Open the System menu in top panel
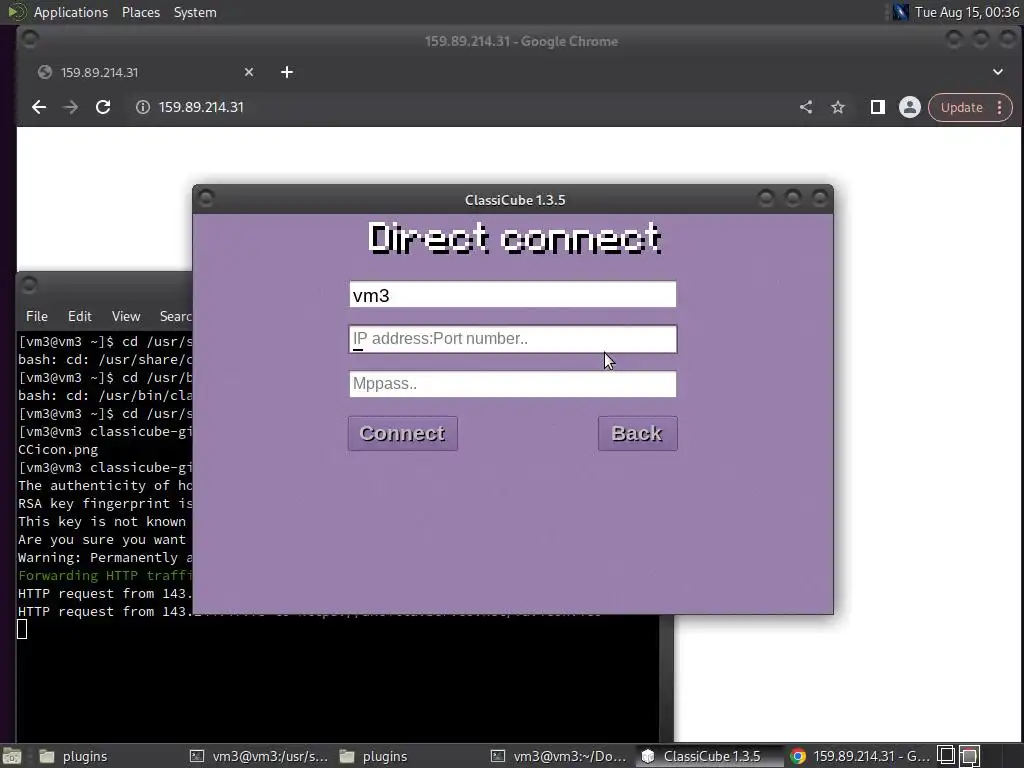This screenshot has height=768, width=1024. click(195, 12)
